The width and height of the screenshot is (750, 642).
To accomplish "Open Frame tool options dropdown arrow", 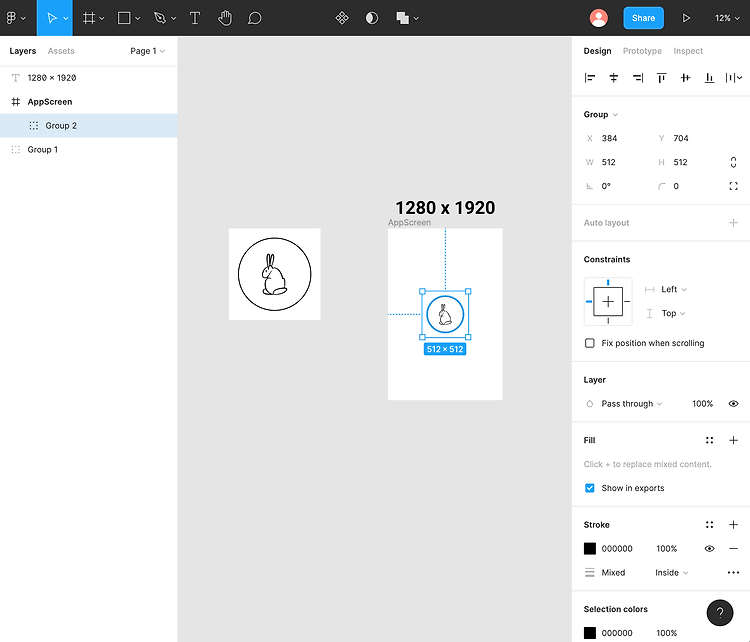I will [x=101, y=19].
